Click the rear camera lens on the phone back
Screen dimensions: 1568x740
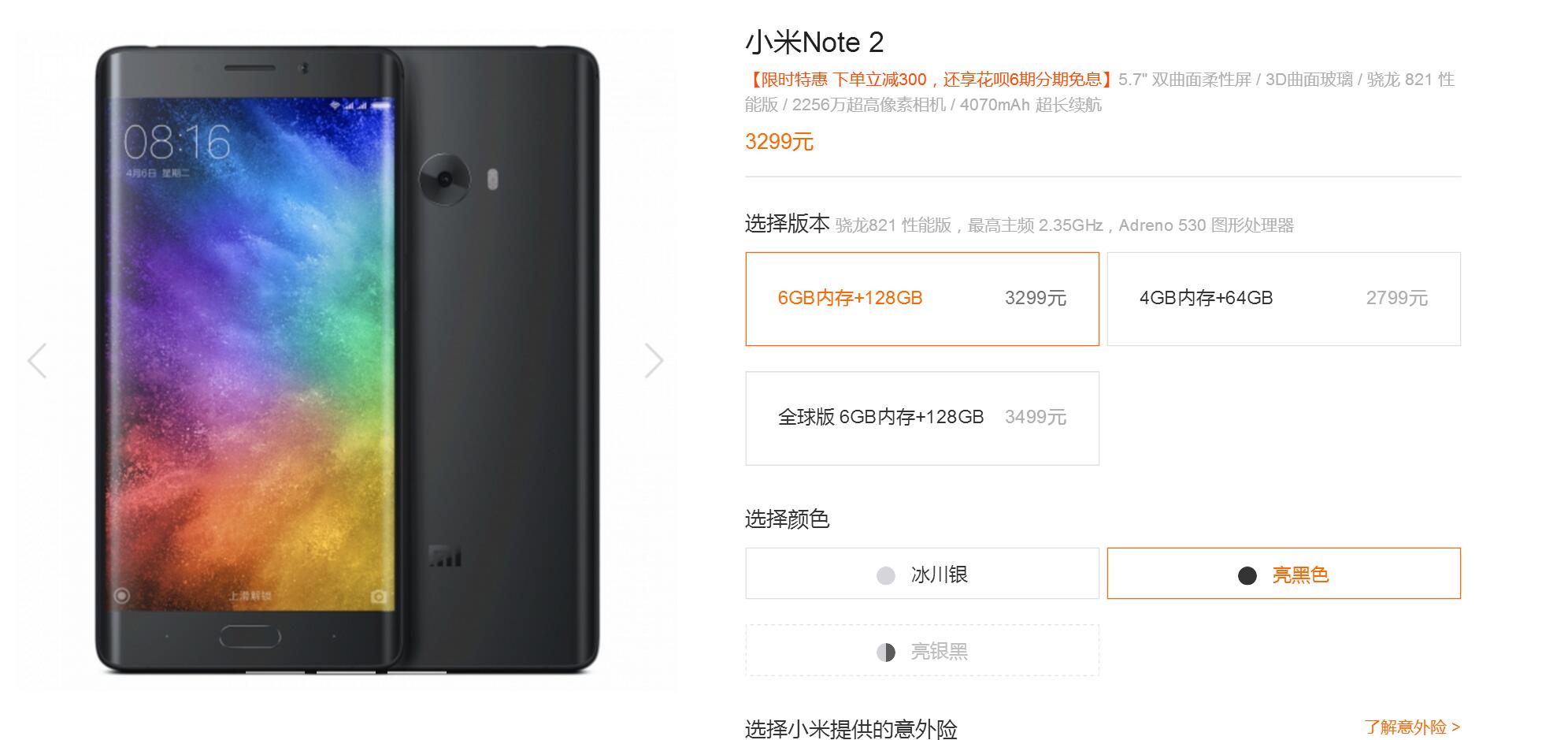444,179
